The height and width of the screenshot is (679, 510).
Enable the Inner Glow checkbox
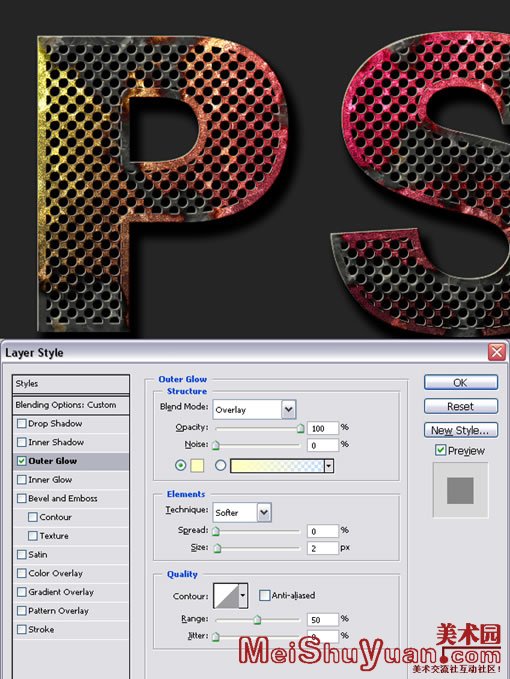click(22, 479)
